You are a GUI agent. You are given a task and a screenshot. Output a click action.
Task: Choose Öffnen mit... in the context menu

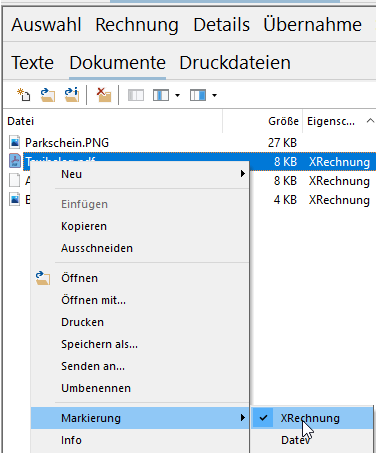pyautogui.click(x=140, y=300)
